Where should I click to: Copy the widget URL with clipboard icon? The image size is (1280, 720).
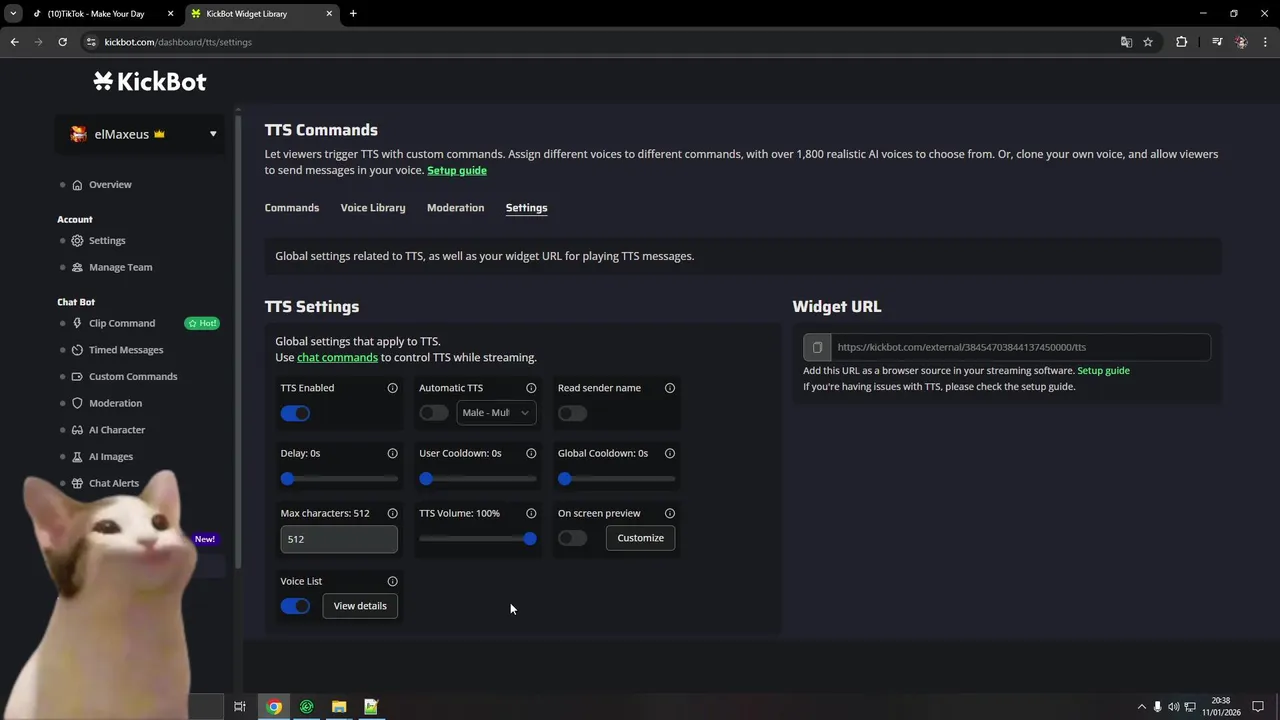click(x=817, y=347)
